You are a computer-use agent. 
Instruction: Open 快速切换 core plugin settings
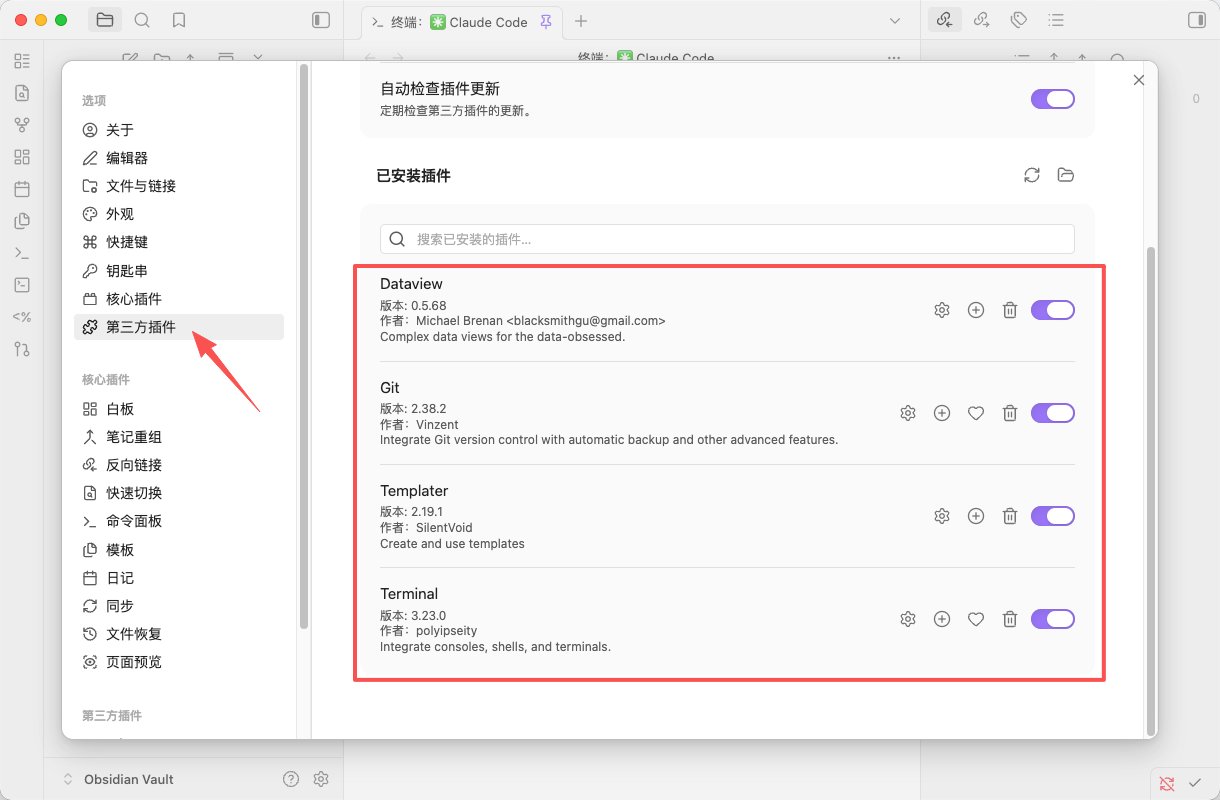pos(179,493)
